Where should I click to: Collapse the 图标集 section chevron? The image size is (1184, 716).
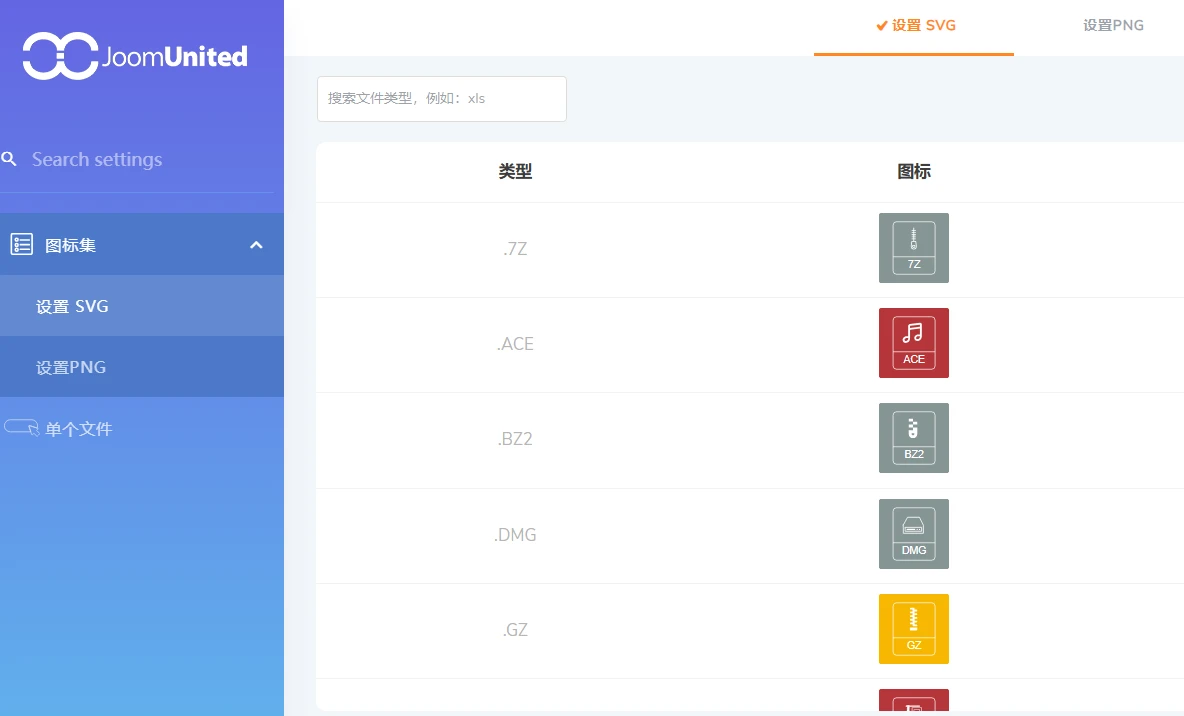point(256,244)
